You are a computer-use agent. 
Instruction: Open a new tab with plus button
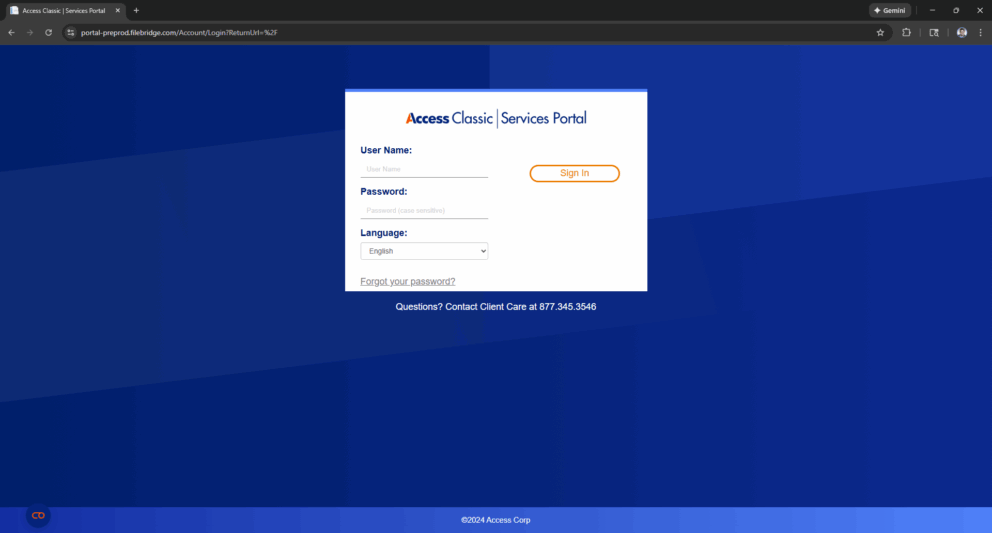[x=136, y=10]
